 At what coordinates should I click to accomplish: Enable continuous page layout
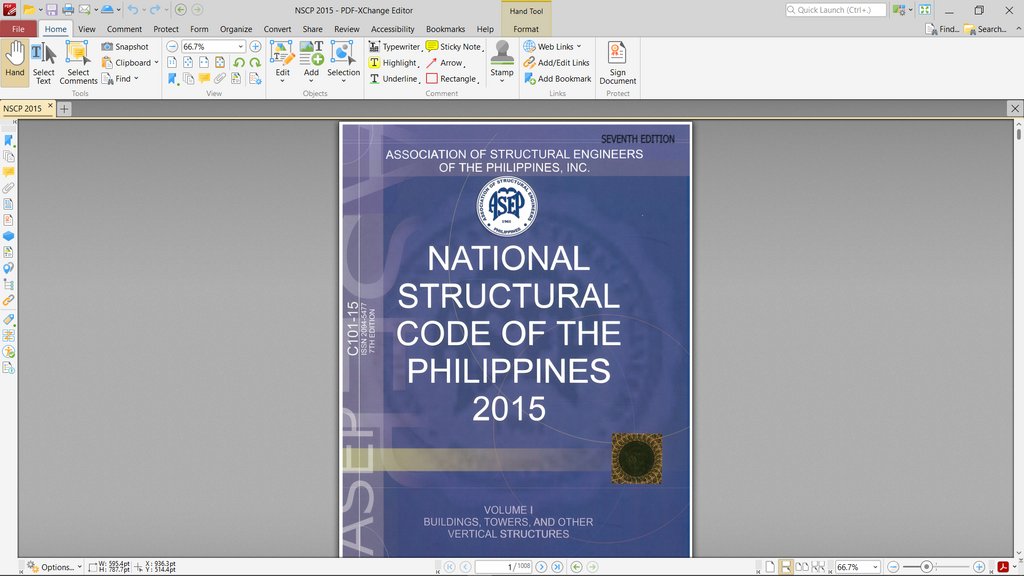coord(786,567)
